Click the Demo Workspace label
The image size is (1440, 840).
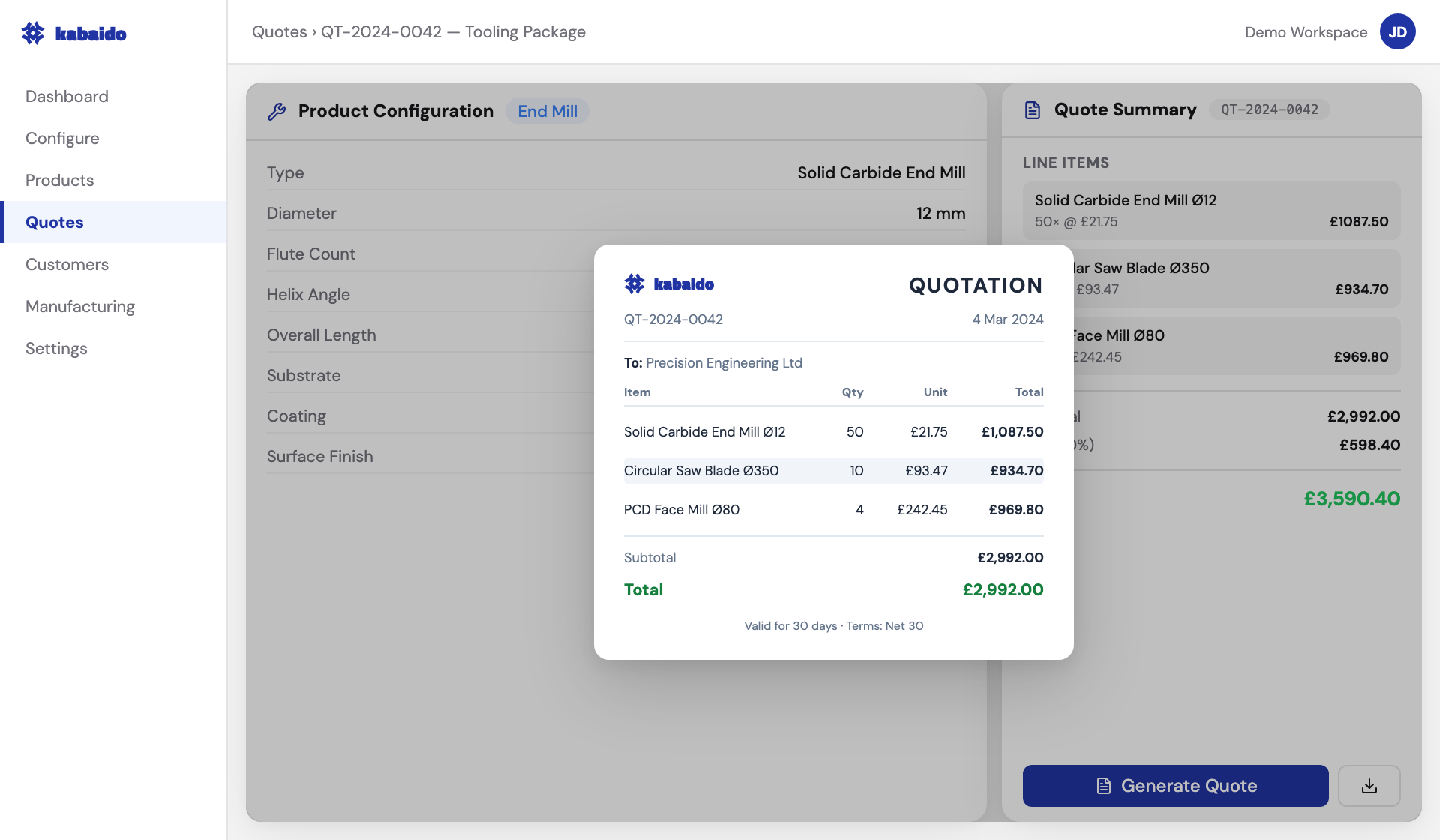[x=1305, y=31]
